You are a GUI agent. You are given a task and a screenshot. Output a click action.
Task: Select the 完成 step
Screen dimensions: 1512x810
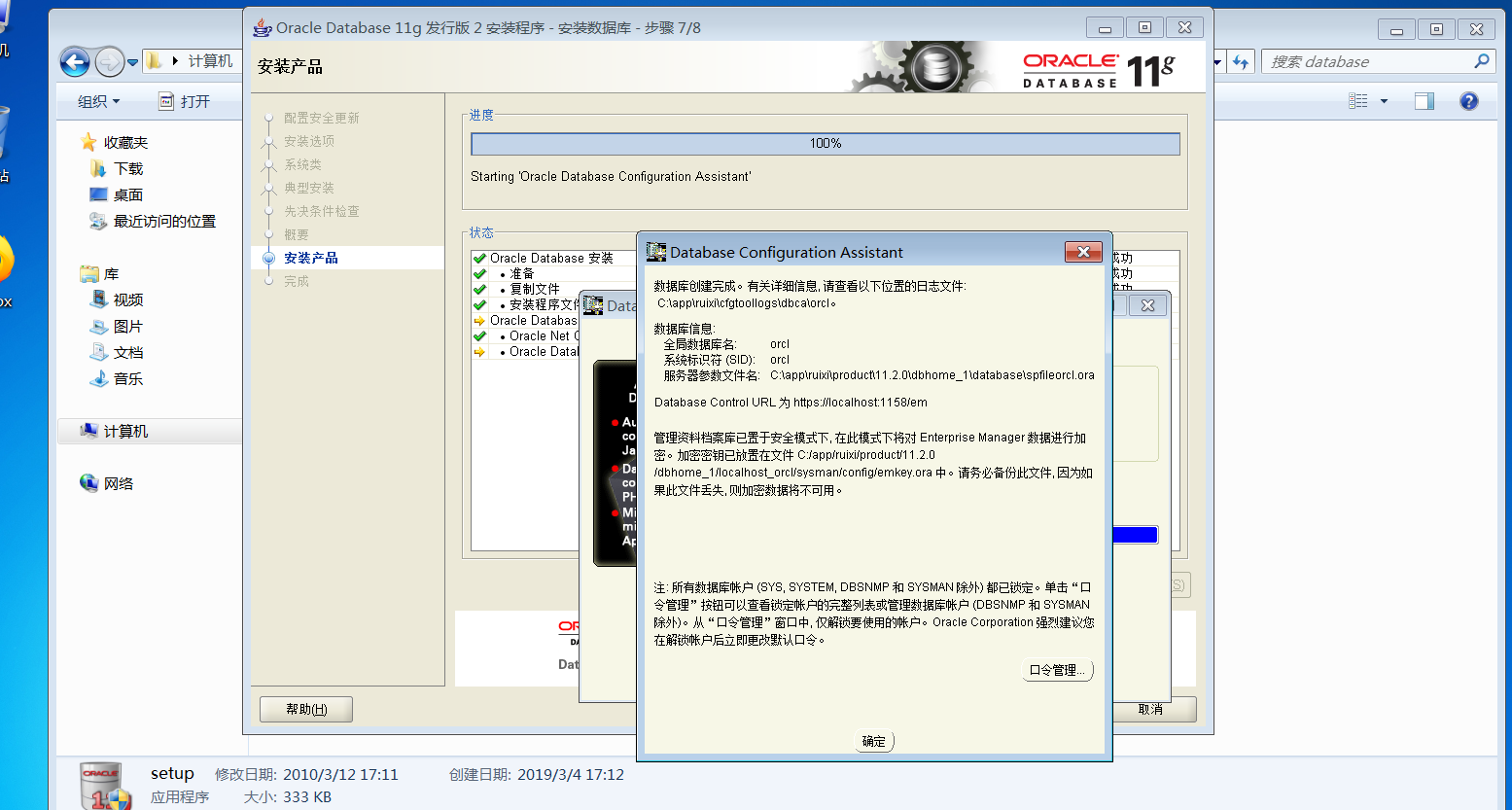click(297, 281)
